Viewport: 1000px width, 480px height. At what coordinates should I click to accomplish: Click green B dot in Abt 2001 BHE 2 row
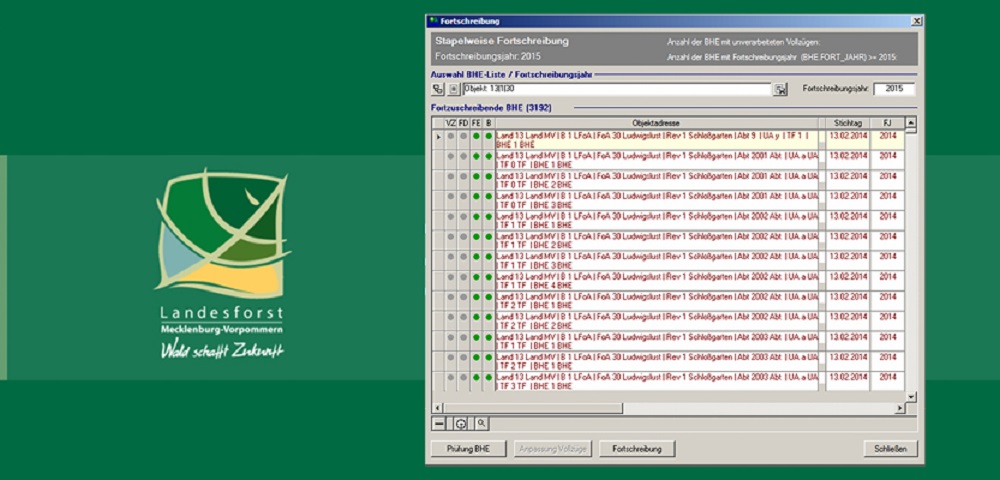[489, 176]
